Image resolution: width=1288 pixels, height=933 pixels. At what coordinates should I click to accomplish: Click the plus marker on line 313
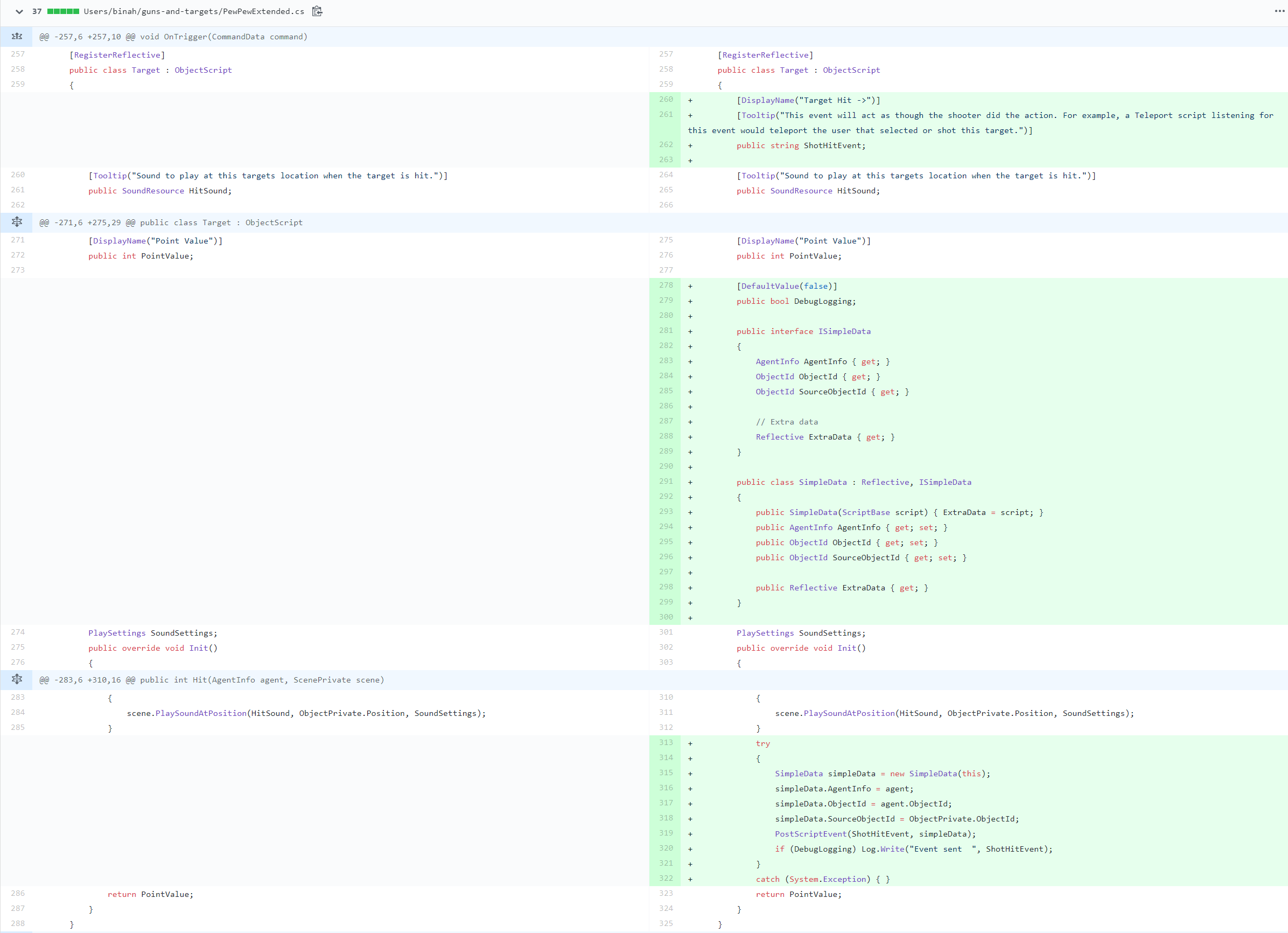pyautogui.click(x=690, y=744)
